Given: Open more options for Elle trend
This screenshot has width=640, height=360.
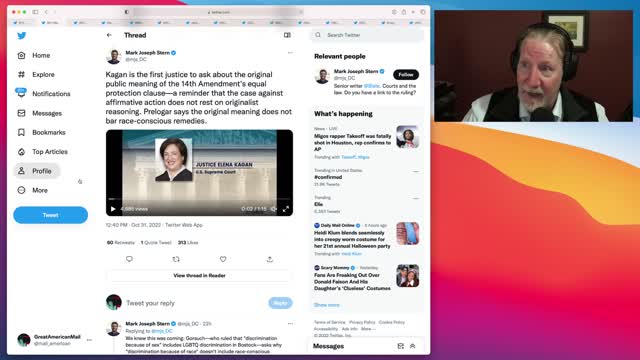Looking at the screenshot, I should pos(416,198).
